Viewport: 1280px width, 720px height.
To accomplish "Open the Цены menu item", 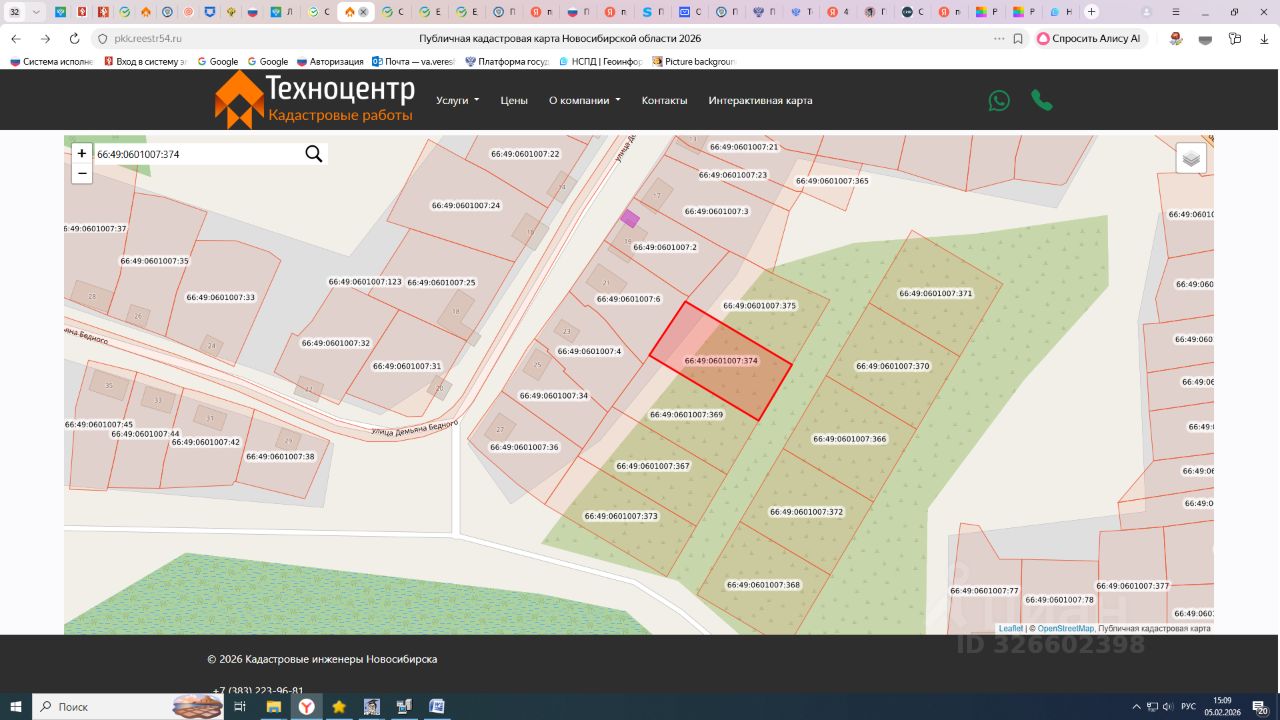I will pos(514,100).
